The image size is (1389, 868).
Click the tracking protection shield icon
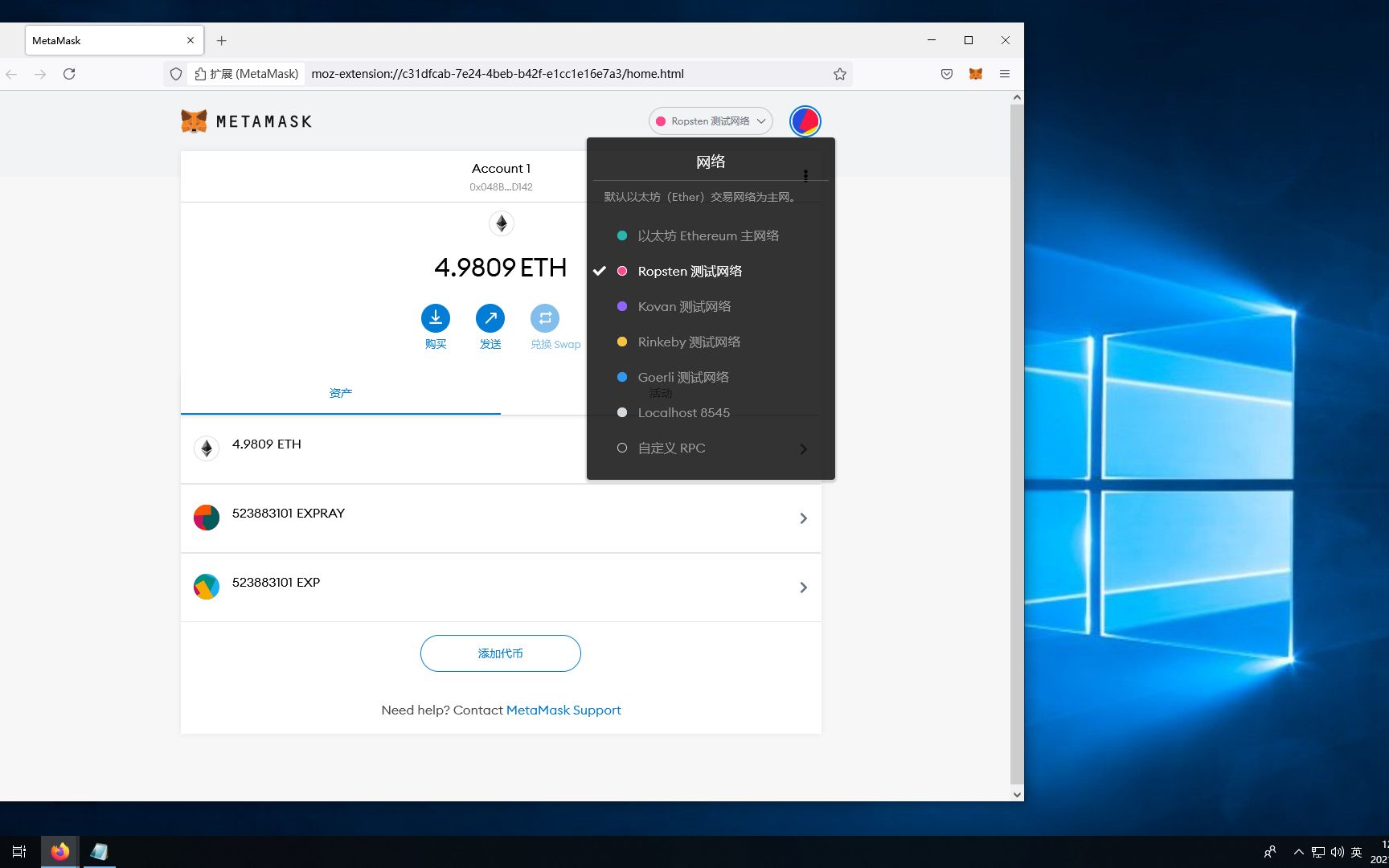coord(176,74)
